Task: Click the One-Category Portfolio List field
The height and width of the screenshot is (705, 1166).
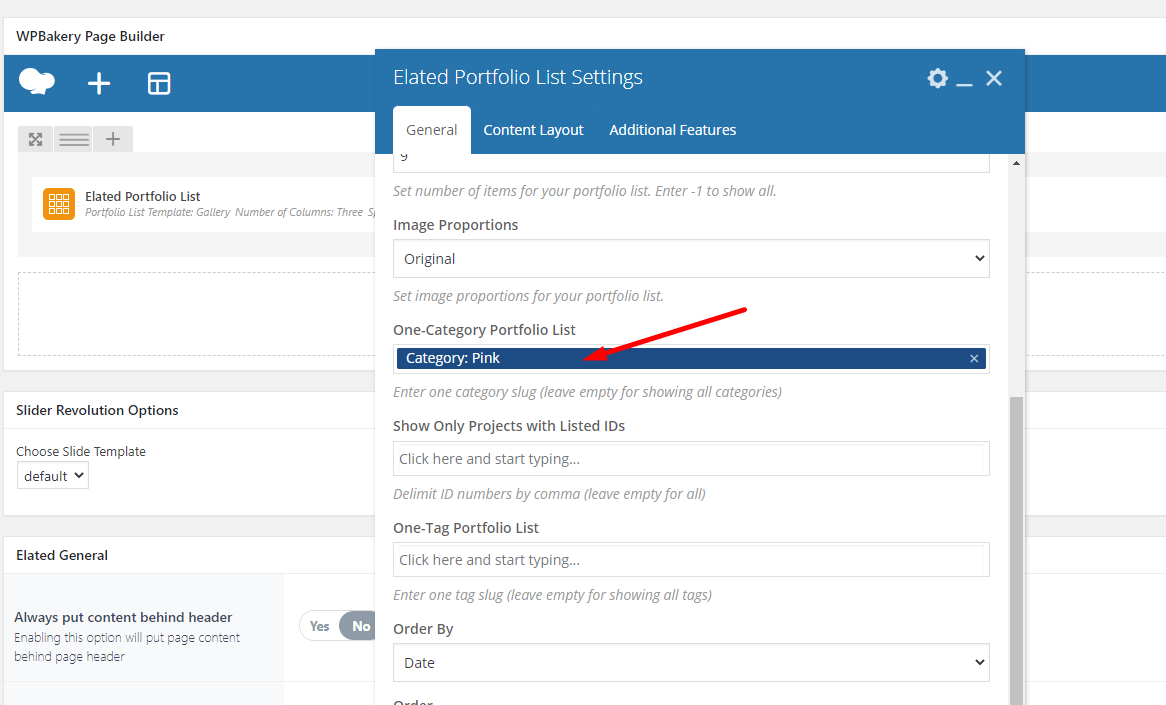Action: point(691,358)
